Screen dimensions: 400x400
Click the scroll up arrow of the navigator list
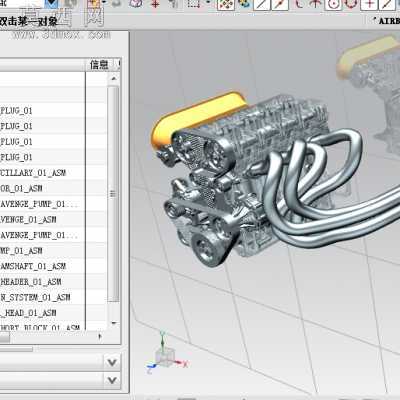[114, 79]
